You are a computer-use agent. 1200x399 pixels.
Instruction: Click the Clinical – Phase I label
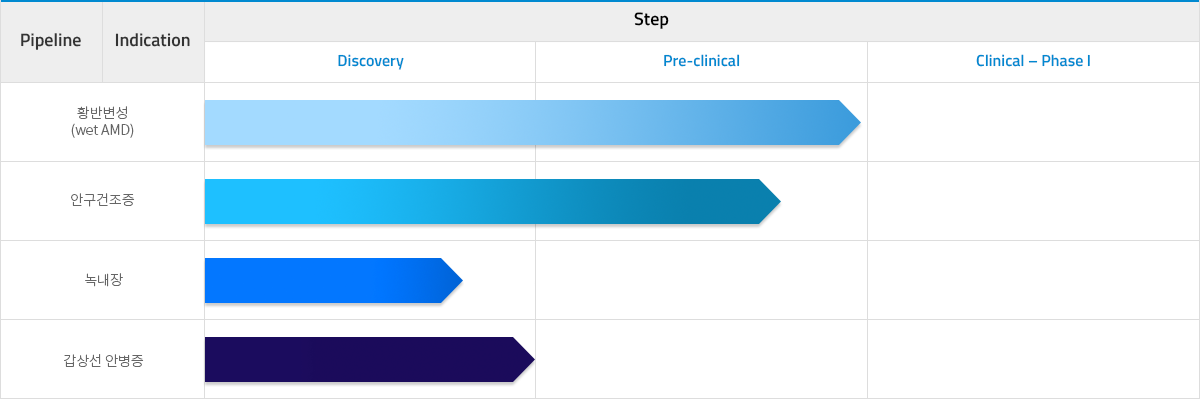coord(1033,61)
